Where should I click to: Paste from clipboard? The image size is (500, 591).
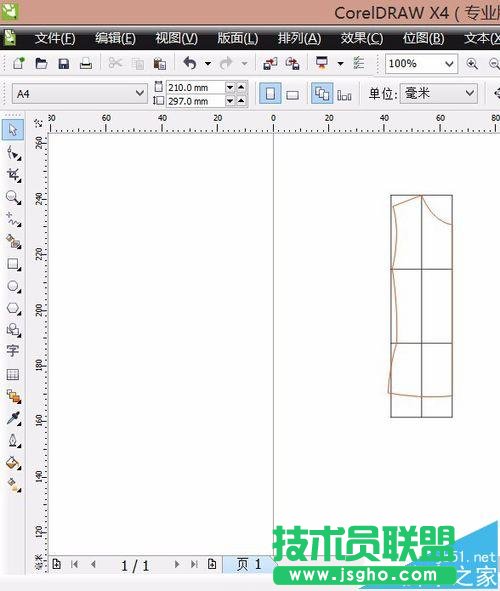pos(160,63)
